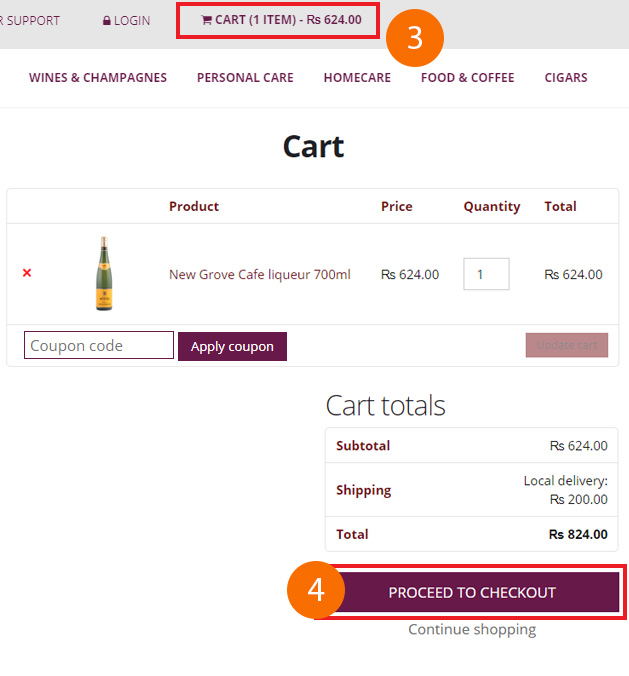Proceed to checkout
This screenshot has height=676, width=629.
pos(471,593)
